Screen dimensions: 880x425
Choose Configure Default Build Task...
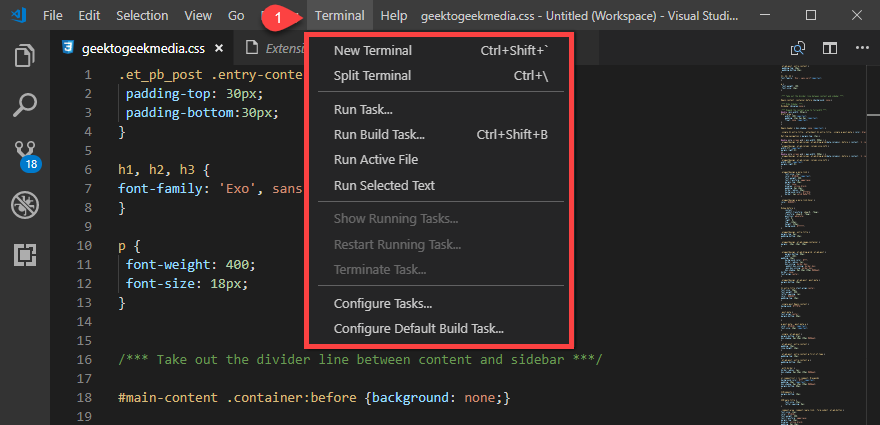coord(441,329)
